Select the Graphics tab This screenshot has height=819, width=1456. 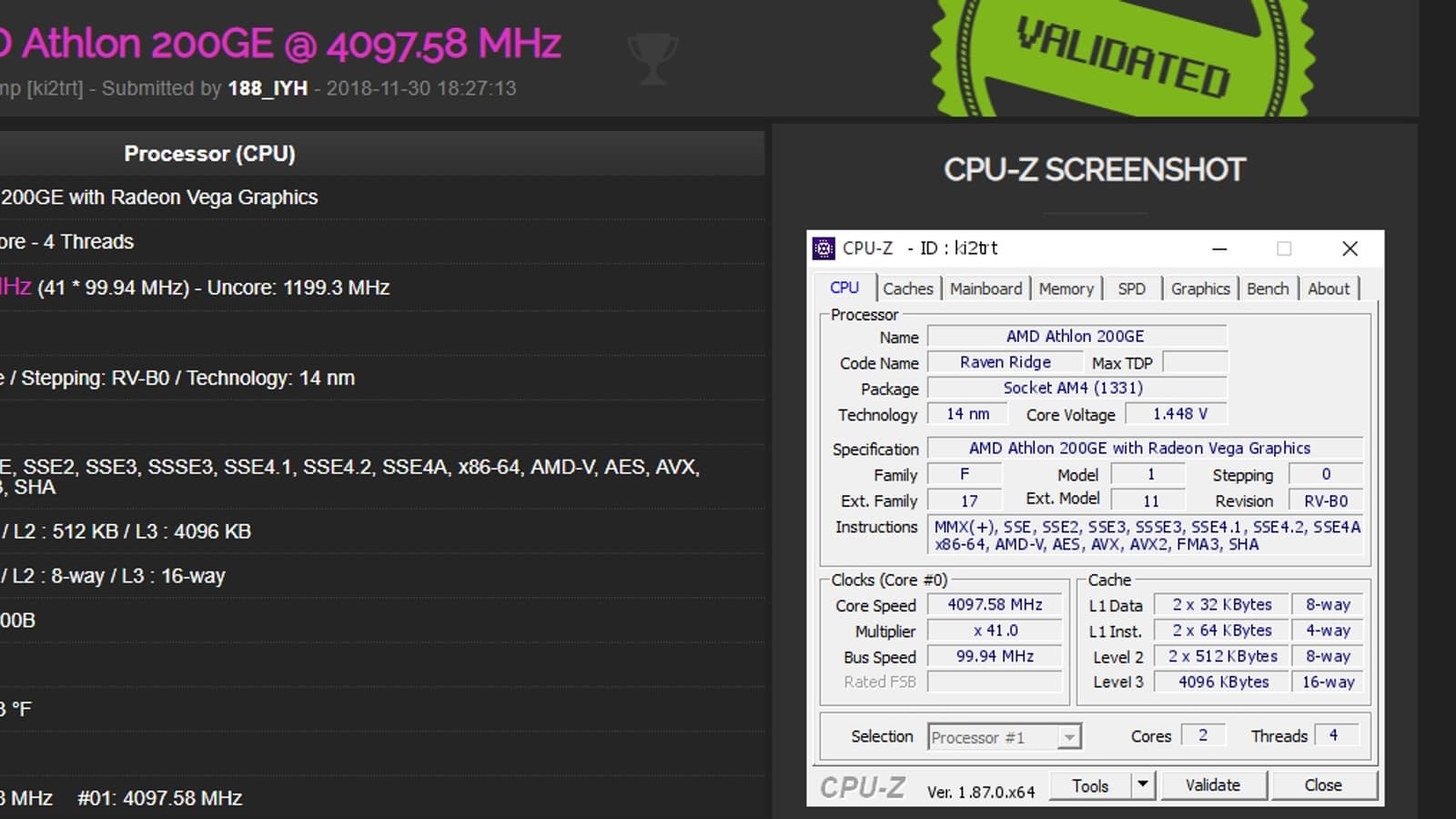pos(1199,288)
